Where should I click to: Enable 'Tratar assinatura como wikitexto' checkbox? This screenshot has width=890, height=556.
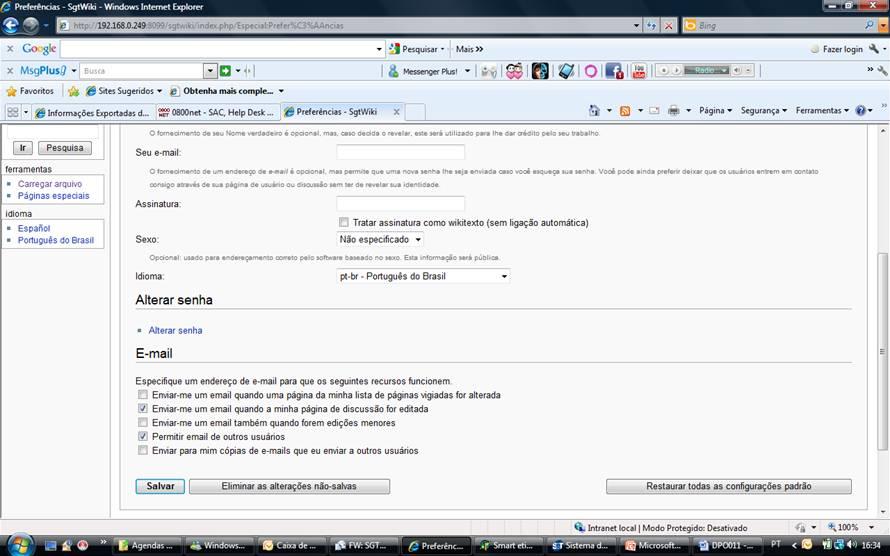pyautogui.click(x=344, y=222)
